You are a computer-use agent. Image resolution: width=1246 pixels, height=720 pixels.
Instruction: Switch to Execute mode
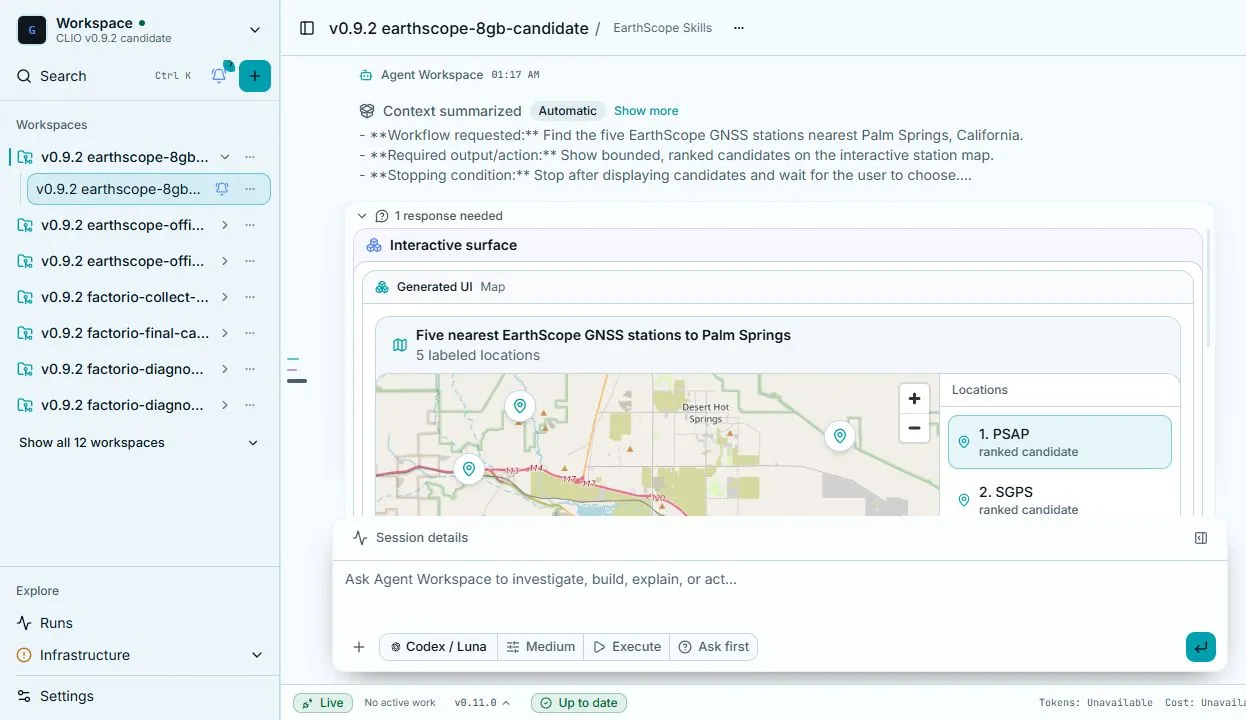627,647
